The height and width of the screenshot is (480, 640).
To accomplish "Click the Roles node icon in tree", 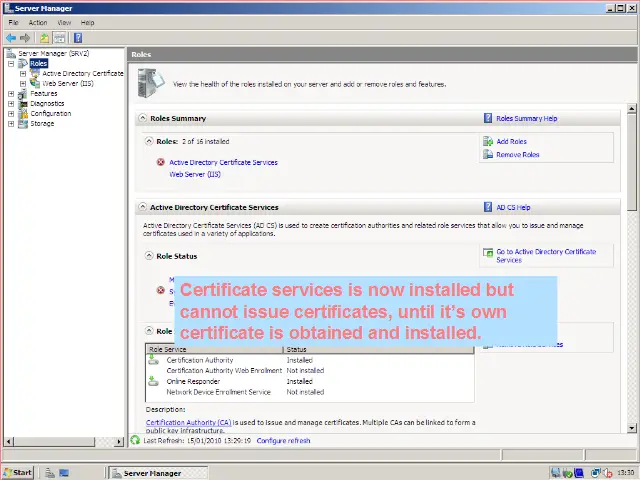I will coord(23,63).
